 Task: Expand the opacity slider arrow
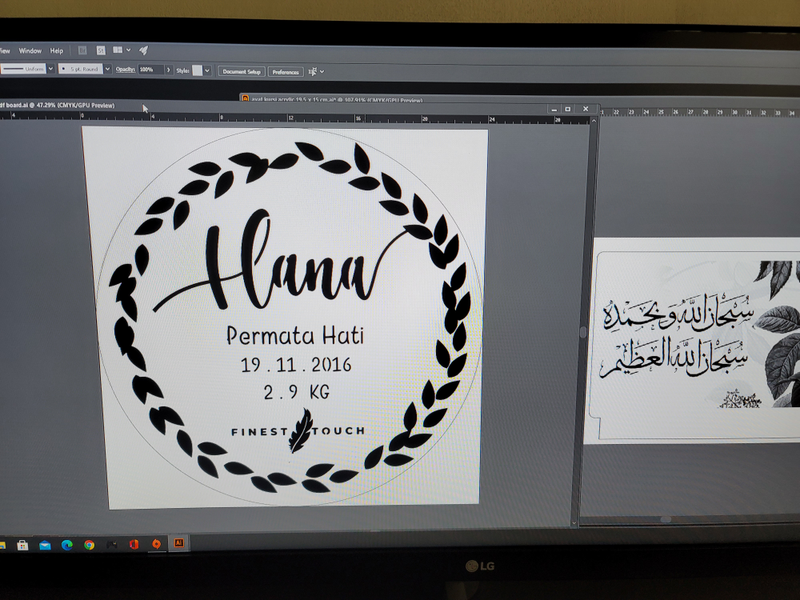point(168,70)
